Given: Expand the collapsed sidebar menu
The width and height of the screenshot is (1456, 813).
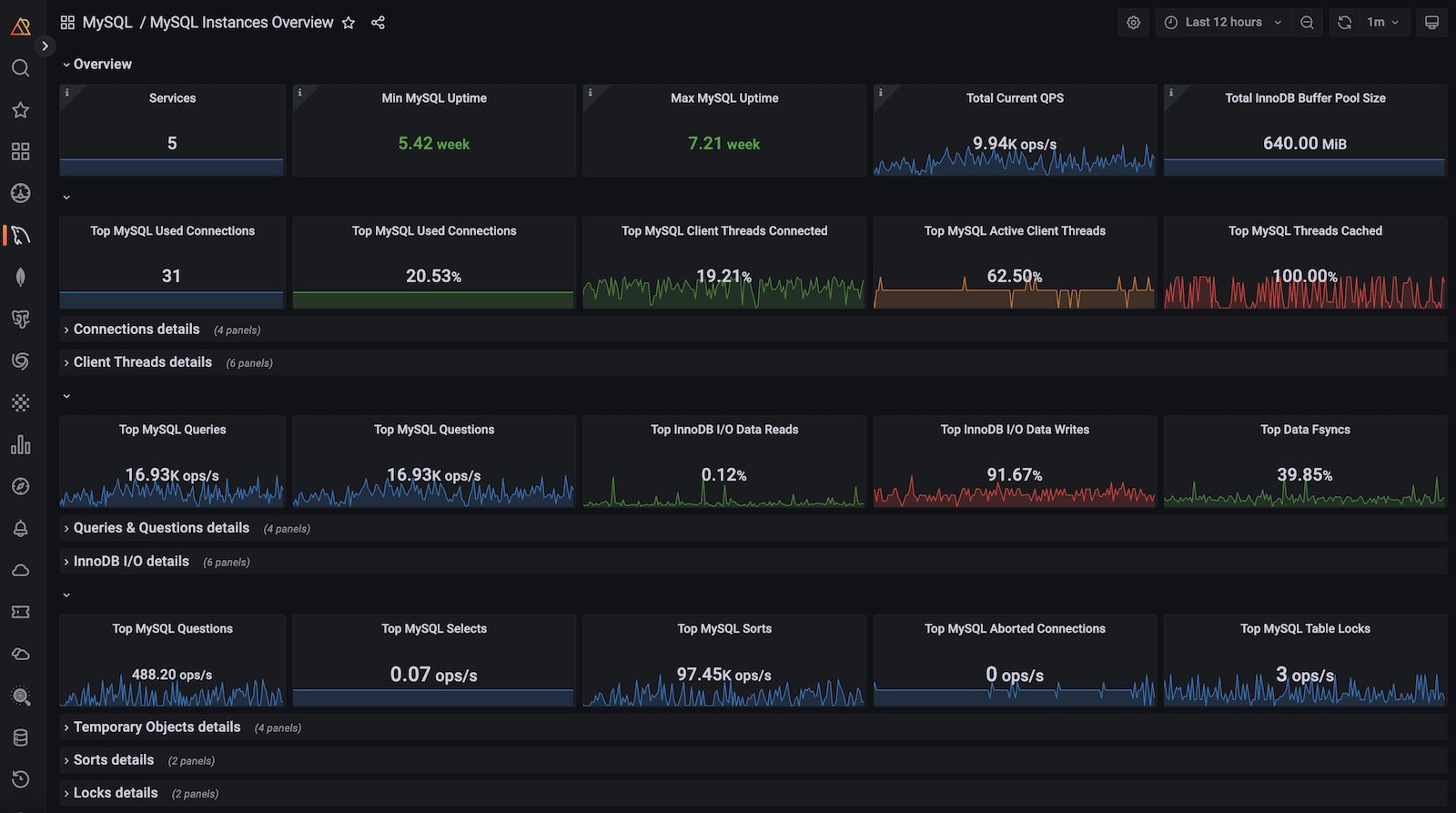Looking at the screenshot, I should (x=45, y=46).
